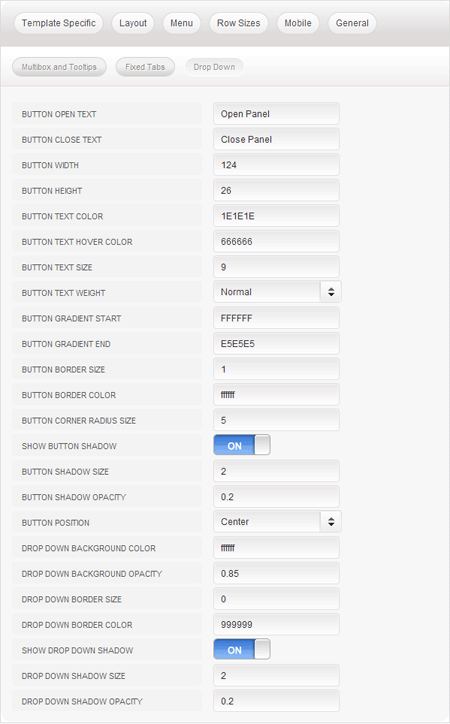This screenshot has width=450, height=724.
Task: Select the Button Width input field
Action: click(x=276, y=165)
